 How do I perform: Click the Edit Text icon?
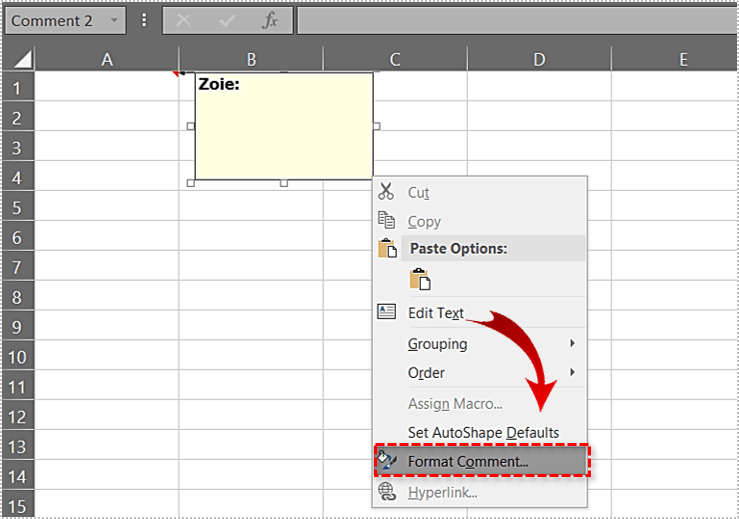point(387,312)
